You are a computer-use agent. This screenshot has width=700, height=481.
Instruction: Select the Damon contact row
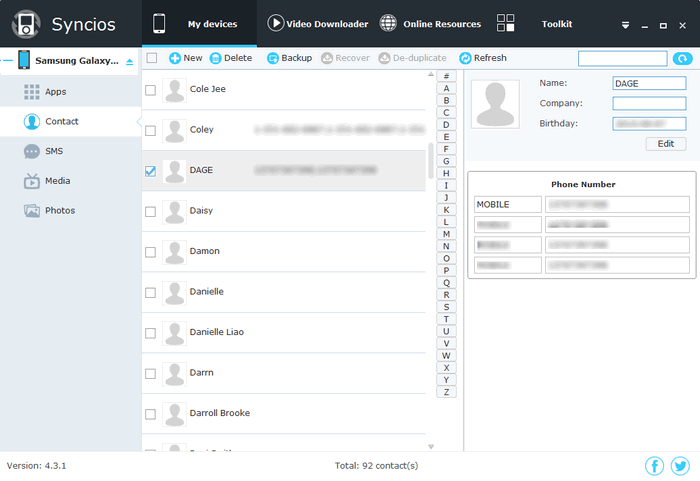click(x=284, y=252)
